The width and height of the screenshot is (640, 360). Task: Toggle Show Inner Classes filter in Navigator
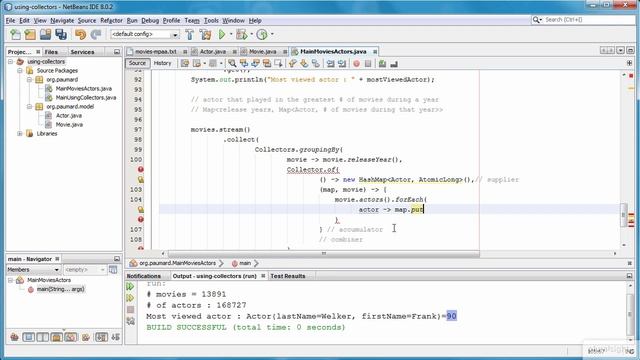[x=71, y=337]
